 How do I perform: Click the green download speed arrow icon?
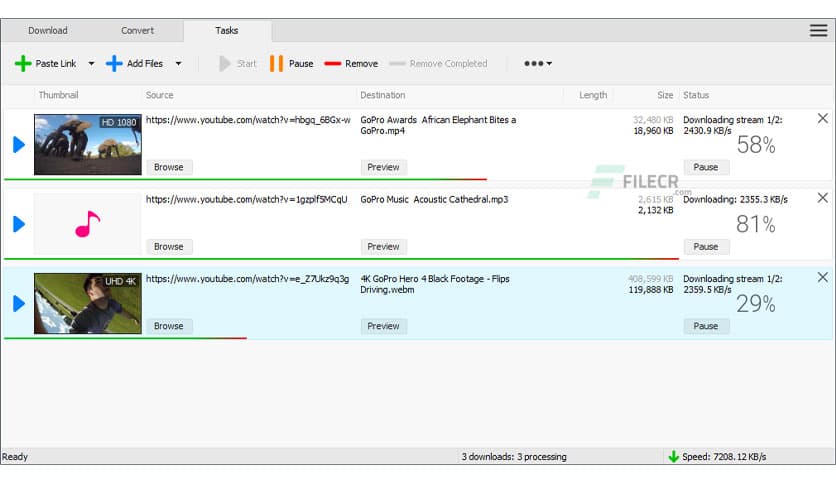(x=673, y=457)
